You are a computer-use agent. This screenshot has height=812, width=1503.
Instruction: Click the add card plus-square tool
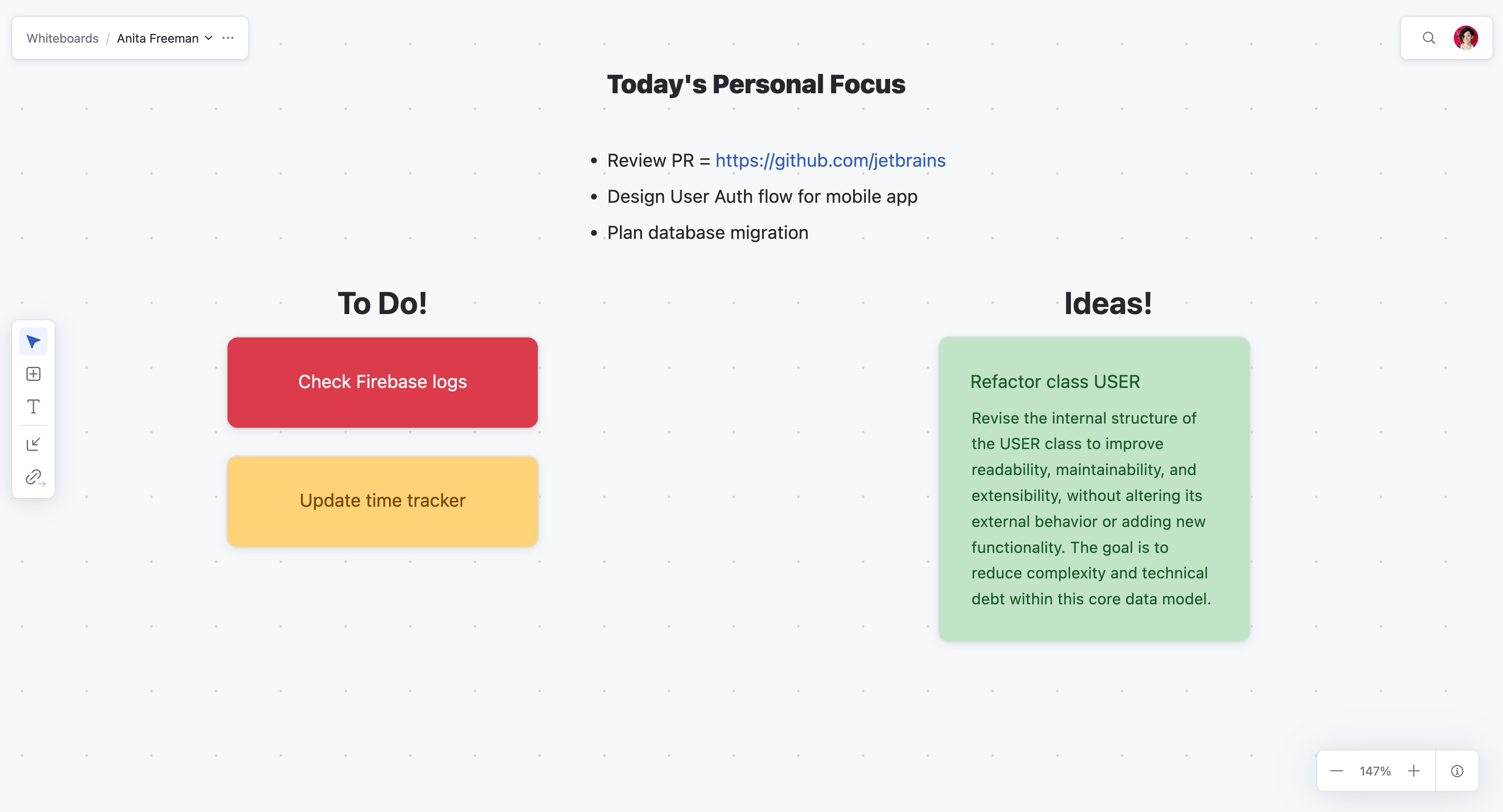tap(33, 374)
